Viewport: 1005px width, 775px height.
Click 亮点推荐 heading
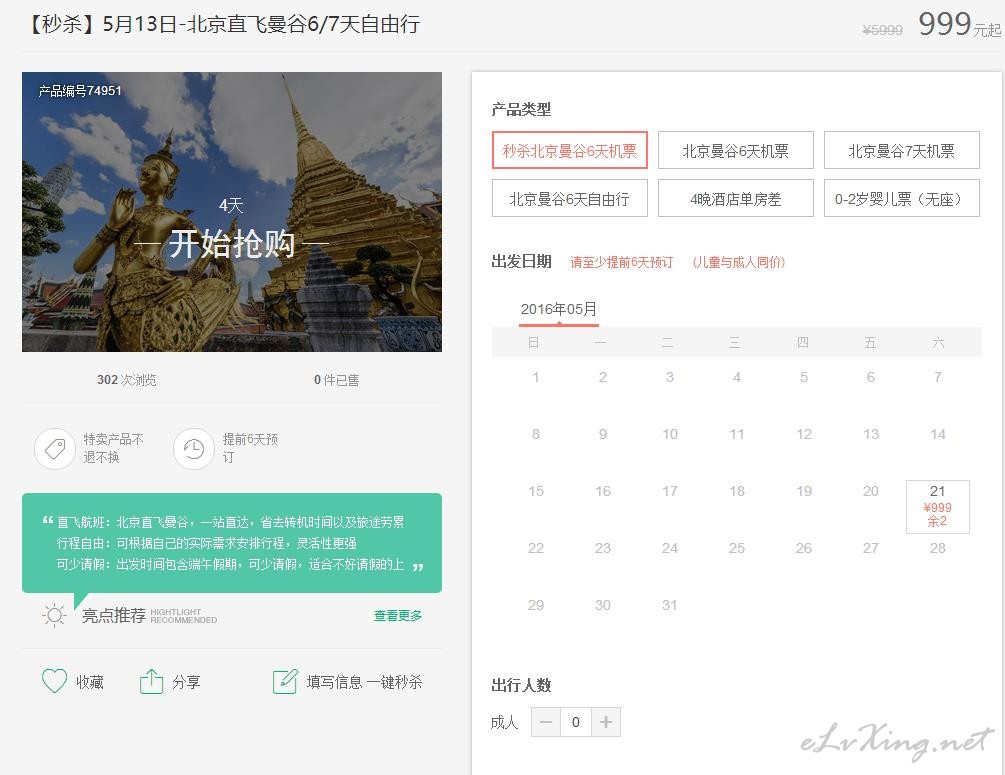114,615
